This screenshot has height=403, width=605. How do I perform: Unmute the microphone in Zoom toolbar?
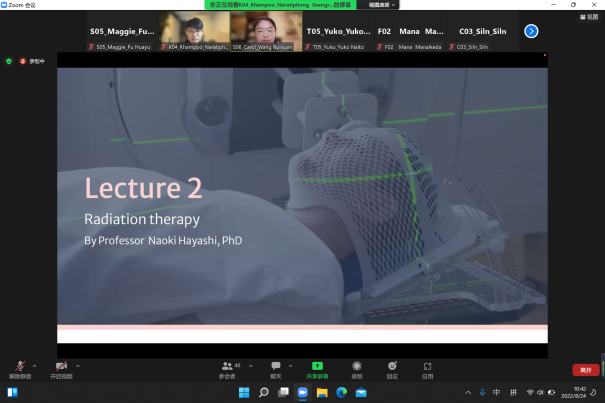coord(19,368)
